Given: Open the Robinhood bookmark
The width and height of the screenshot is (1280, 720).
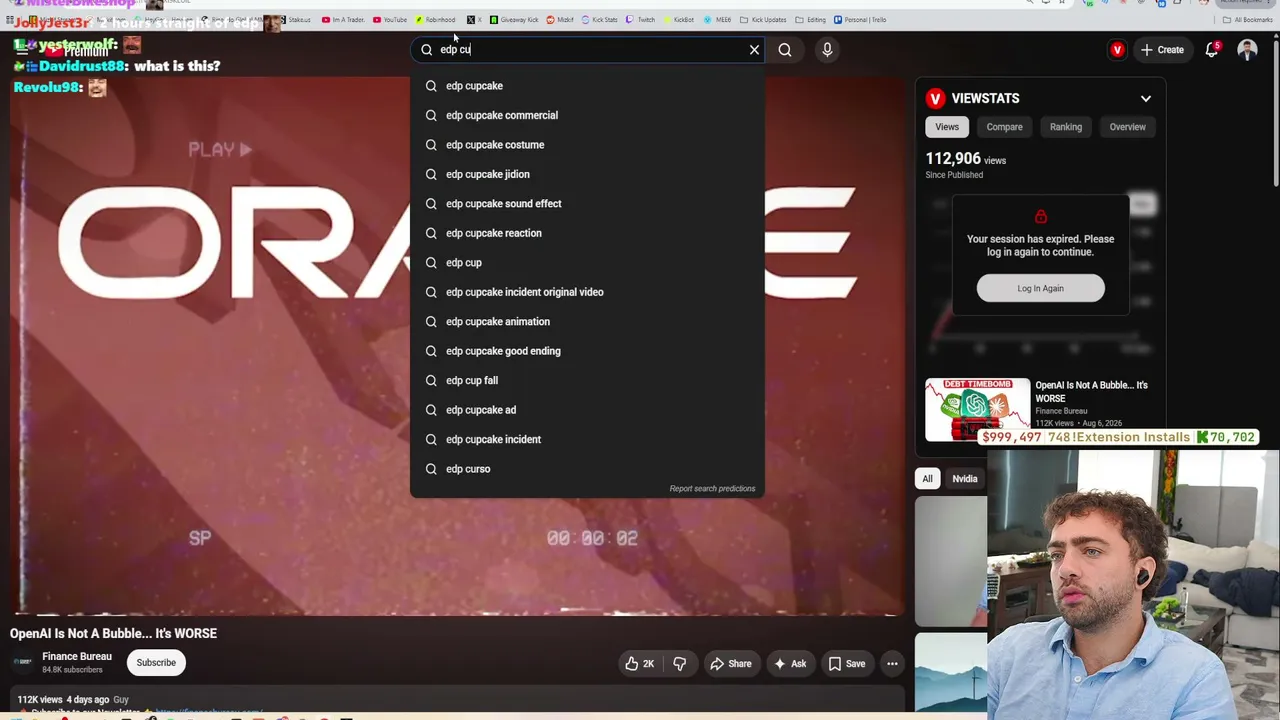Looking at the screenshot, I should click(435, 20).
